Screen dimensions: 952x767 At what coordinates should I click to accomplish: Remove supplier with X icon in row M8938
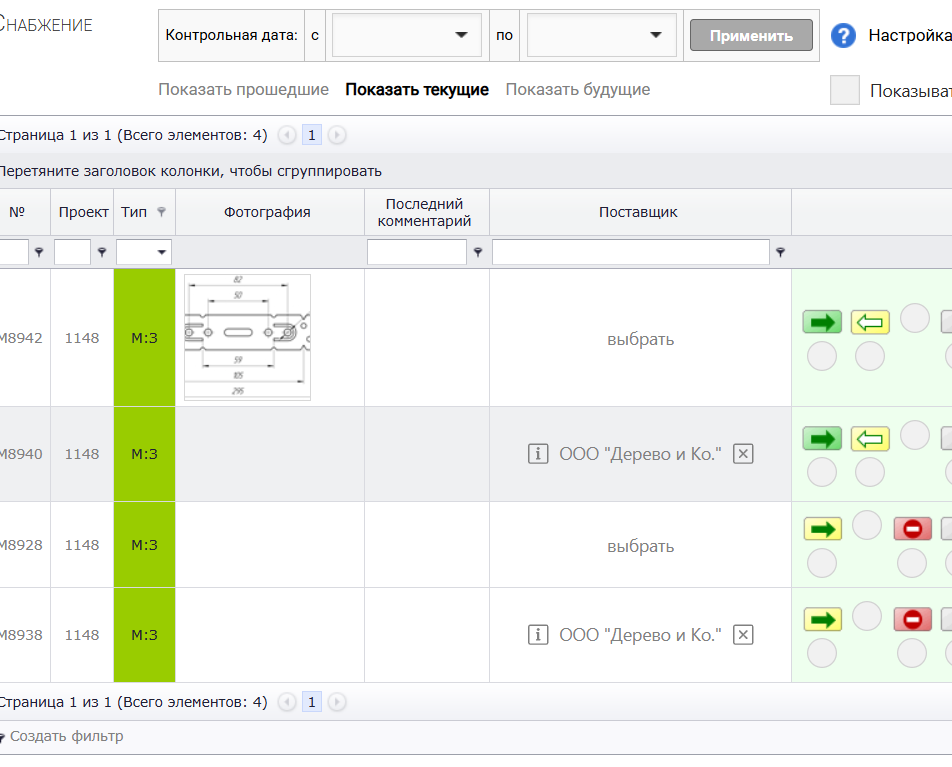tap(742, 635)
